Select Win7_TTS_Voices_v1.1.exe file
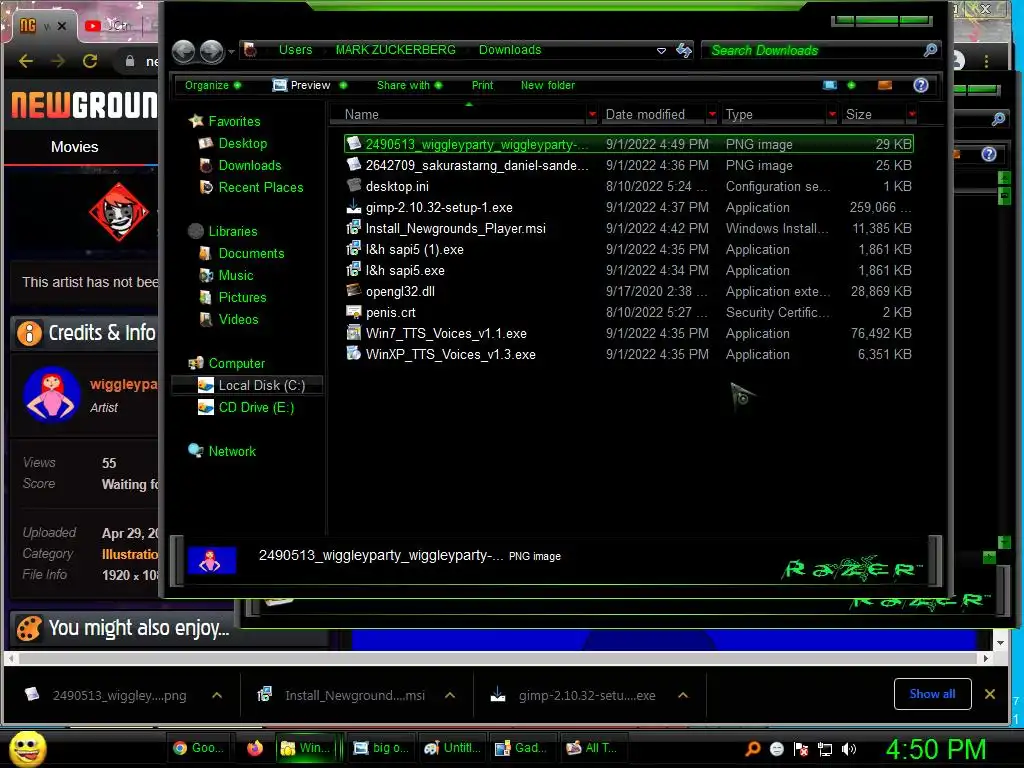Image resolution: width=1024 pixels, height=768 pixels. click(628, 333)
